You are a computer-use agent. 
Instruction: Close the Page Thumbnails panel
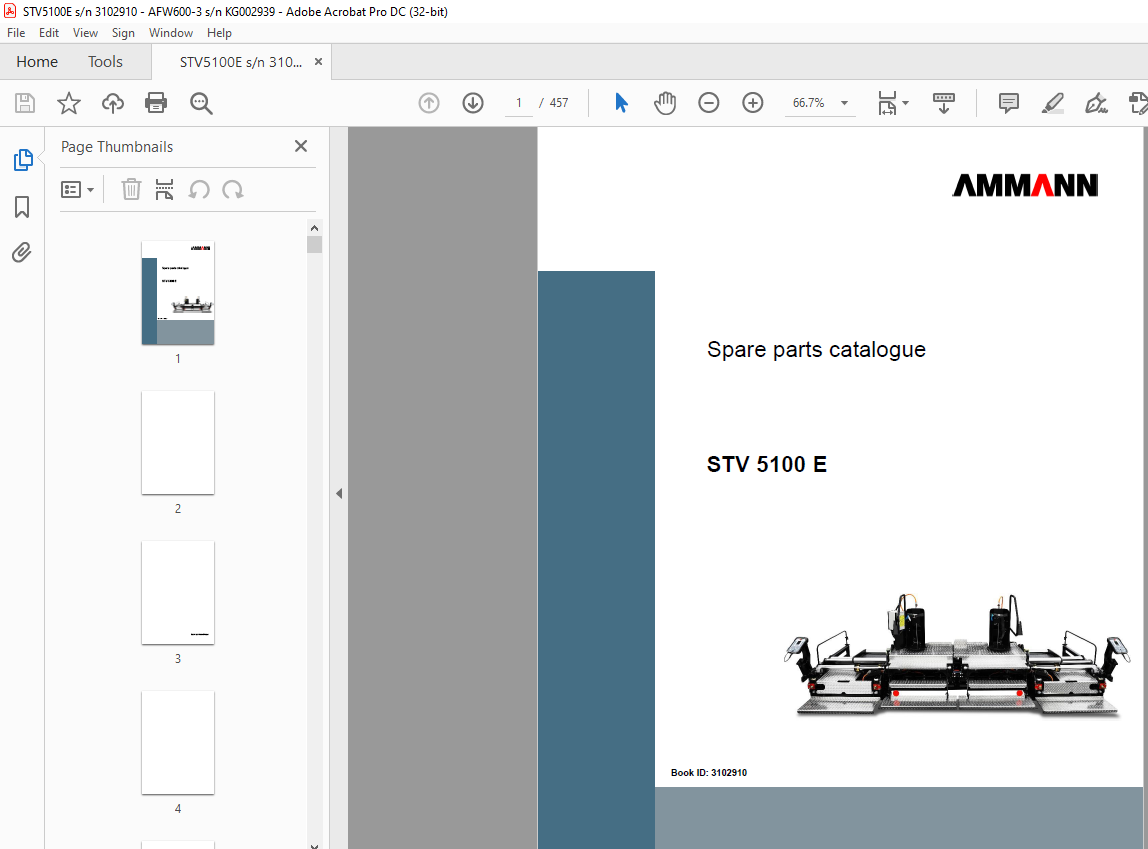301,146
